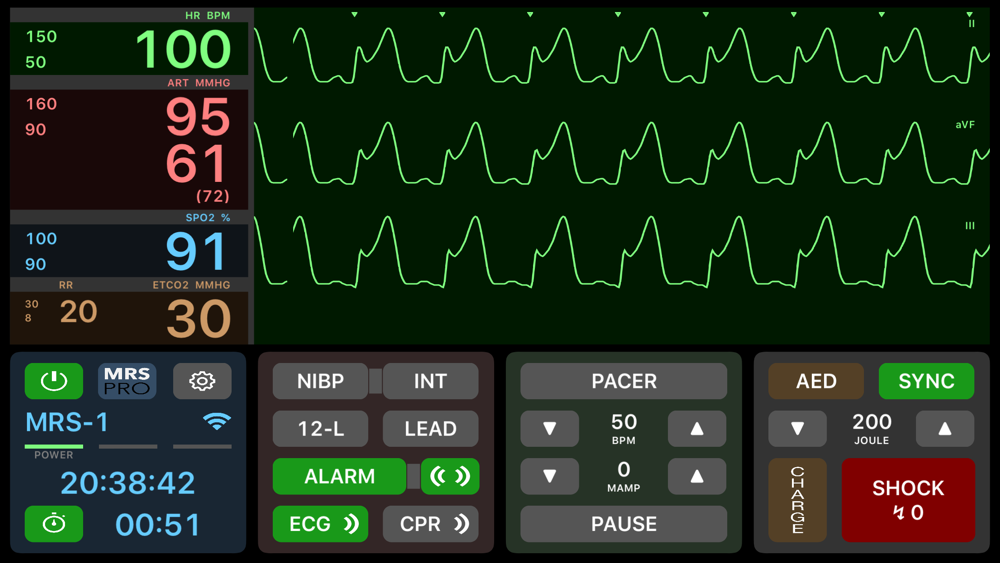This screenshot has width=1000, height=563.
Task: Open the MRS PRO logo button
Action: point(127,381)
